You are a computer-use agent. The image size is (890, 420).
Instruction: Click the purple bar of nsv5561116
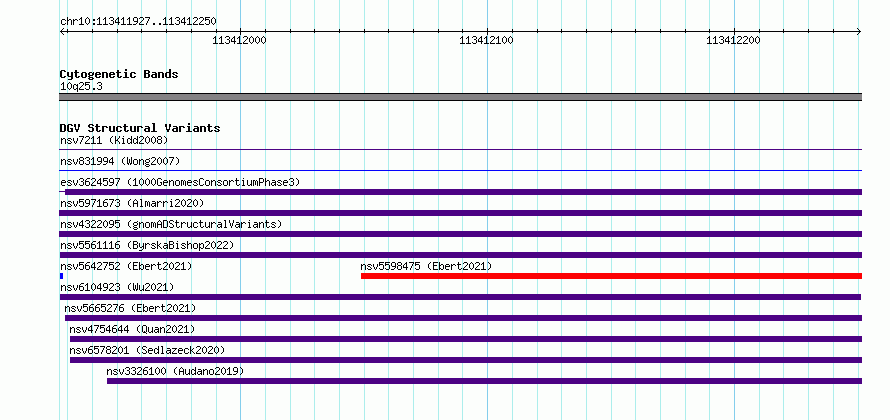460,255
